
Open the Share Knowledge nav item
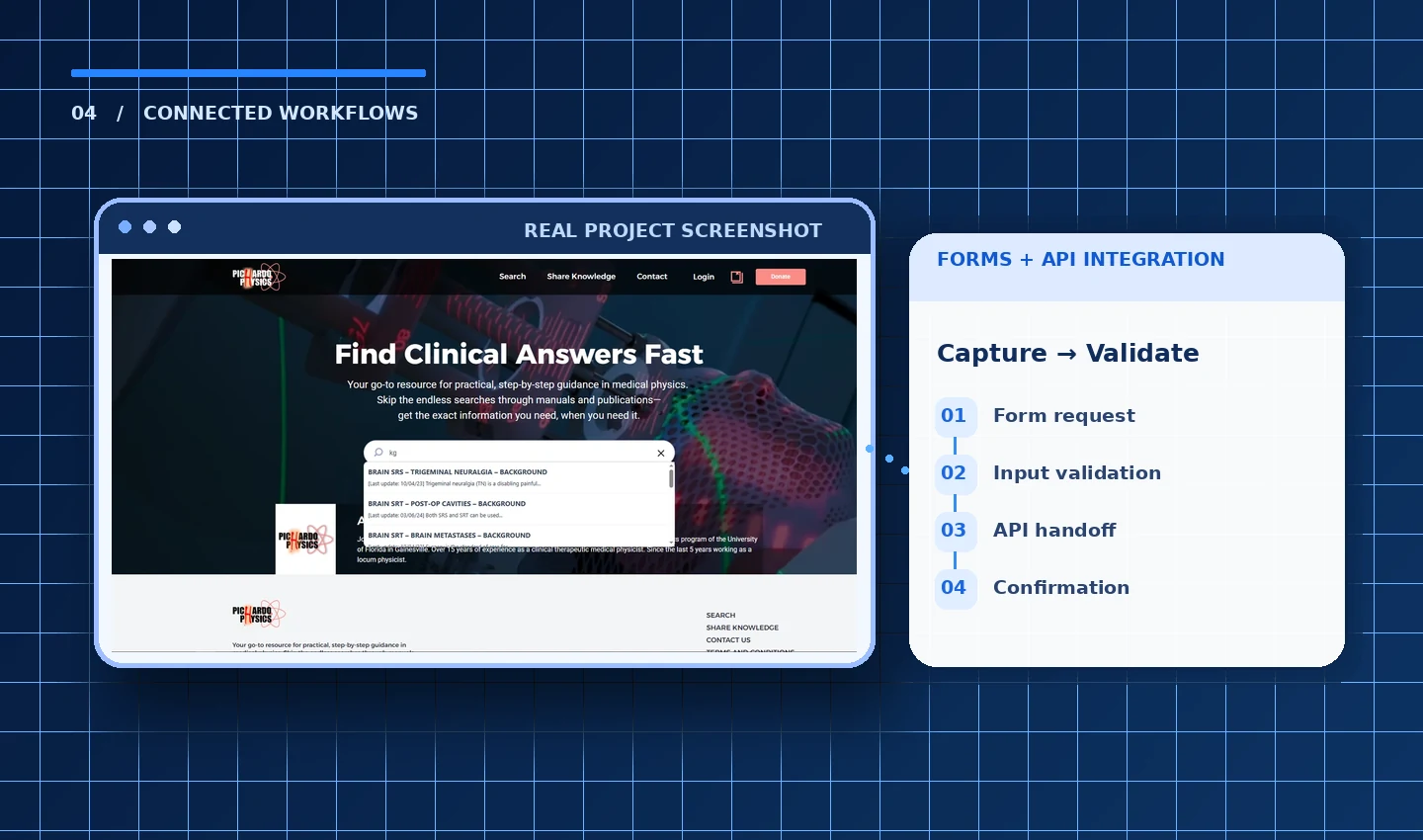(581, 277)
